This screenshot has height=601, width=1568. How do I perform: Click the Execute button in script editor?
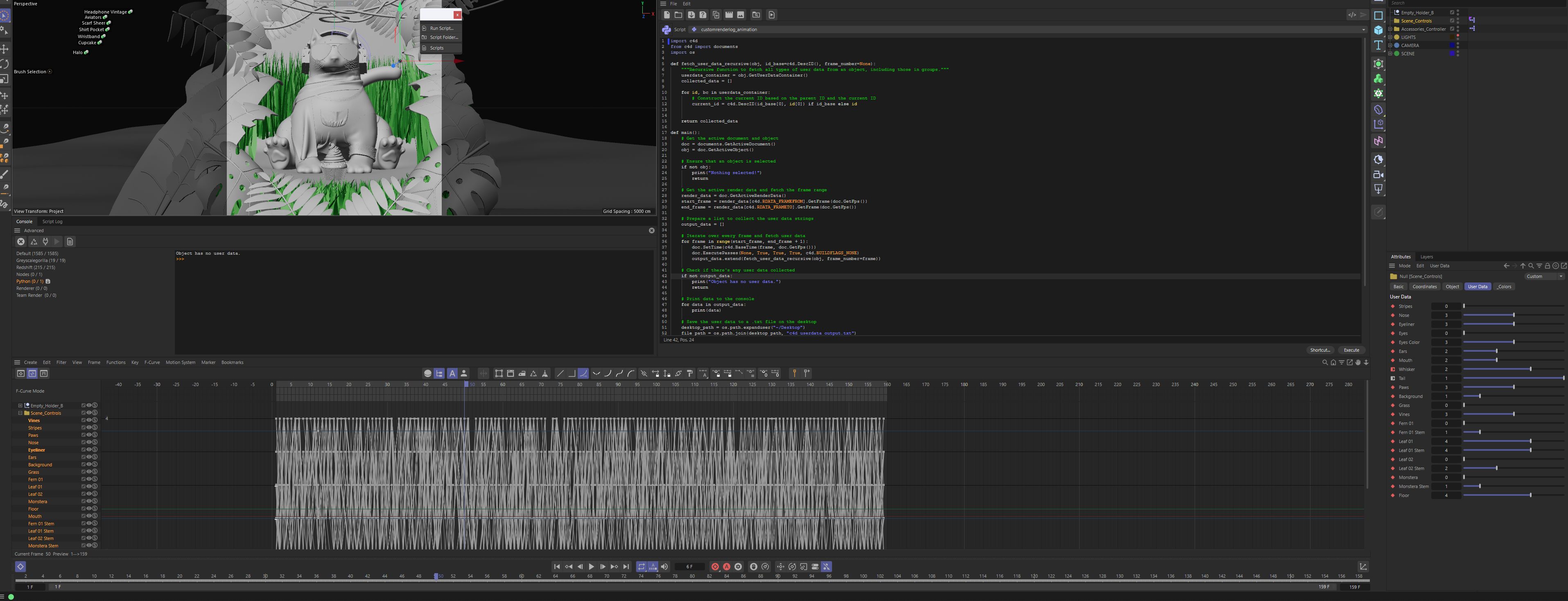click(x=1351, y=350)
